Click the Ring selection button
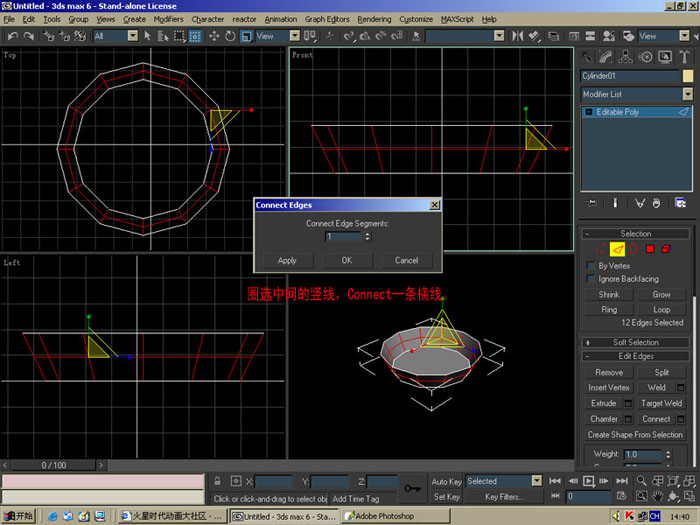This screenshot has width=700, height=525. pyautogui.click(x=609, y=310)
